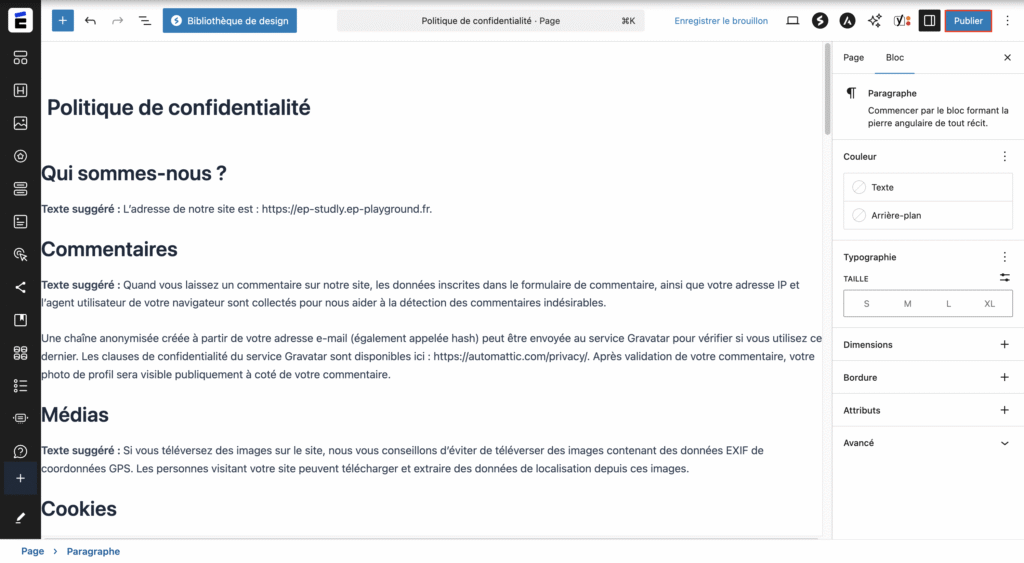Select font size S
The height and width of the screenshot is (563, 1024).
[x=866, y=304]
